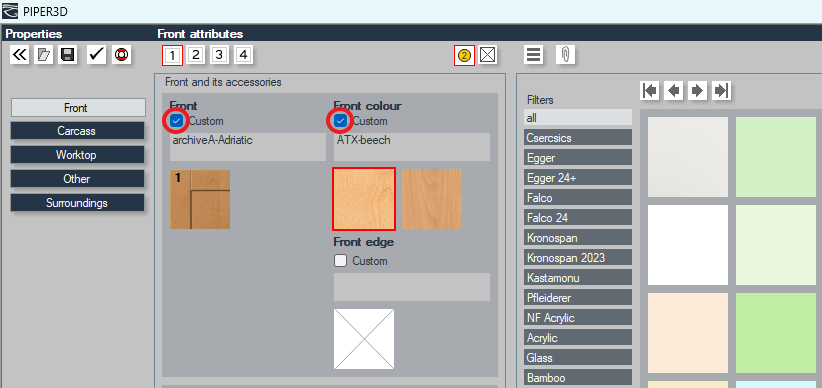Go to the last swatch page
This screenshot has width=822, height=388.
(721, 91)
